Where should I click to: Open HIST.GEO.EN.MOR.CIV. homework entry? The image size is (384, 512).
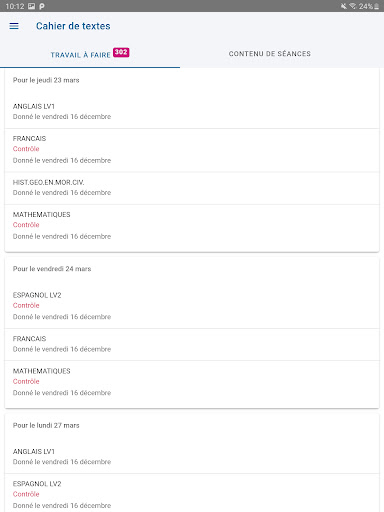[192, 188]
